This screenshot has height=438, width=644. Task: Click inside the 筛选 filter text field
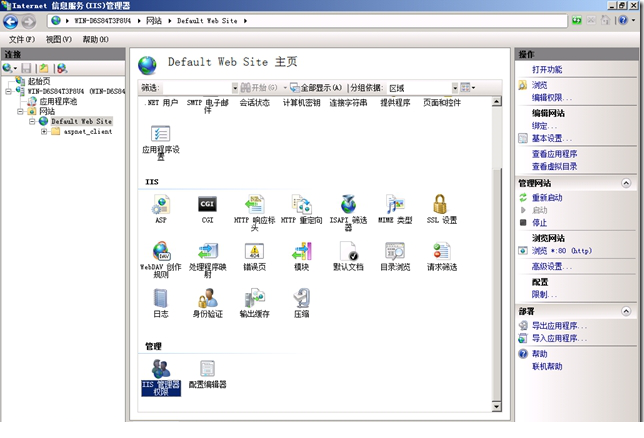click(x=197, y=88)
